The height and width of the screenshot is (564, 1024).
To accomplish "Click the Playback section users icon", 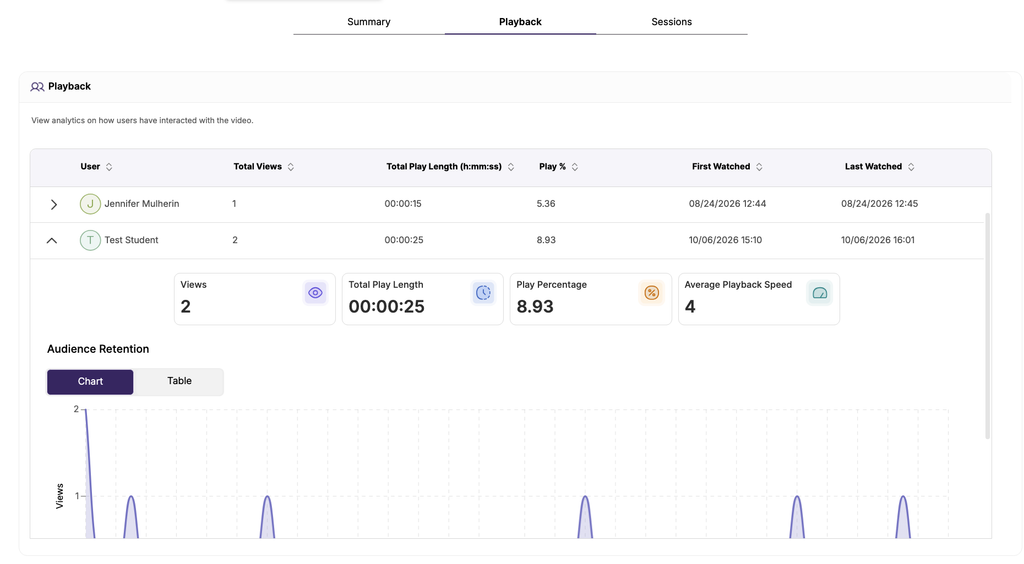I will pos(37,86).
